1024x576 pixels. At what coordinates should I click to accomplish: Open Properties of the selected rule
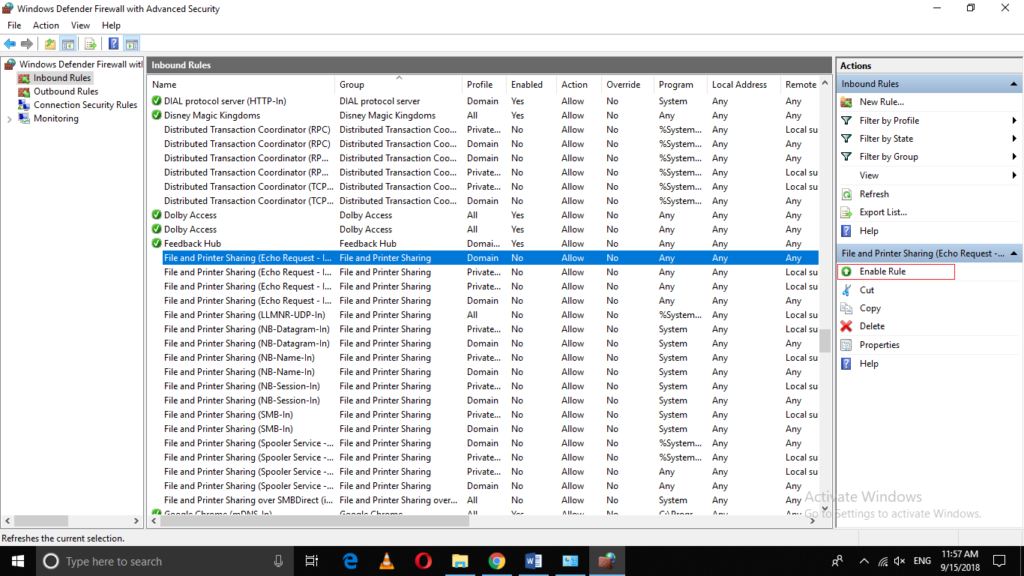coord(879,345)
